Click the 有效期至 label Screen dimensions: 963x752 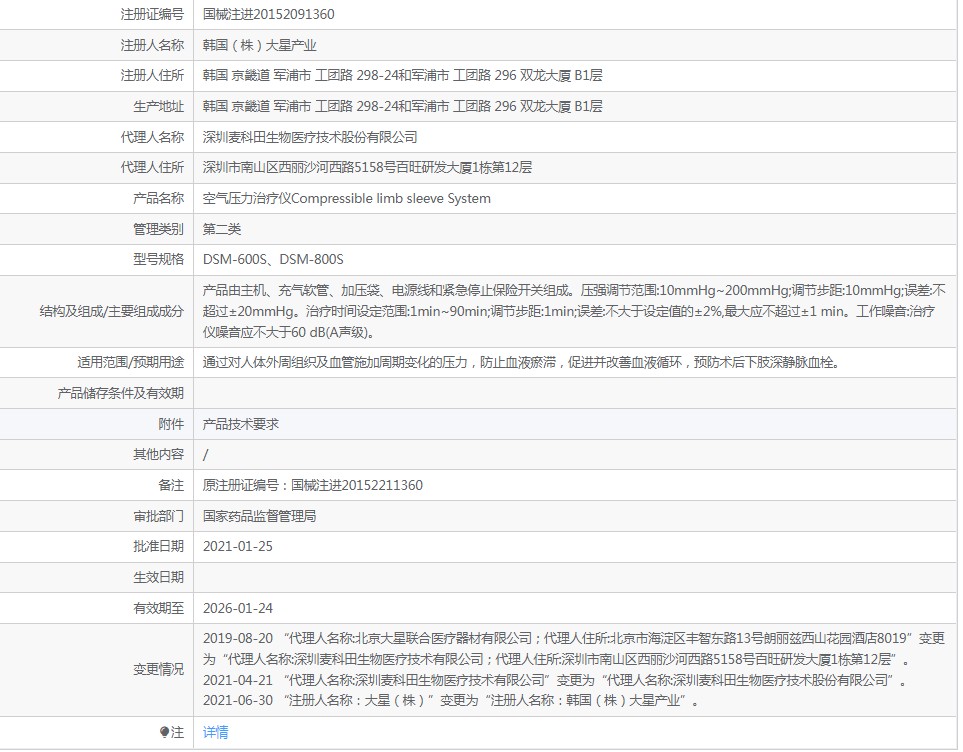(x=158, y=608)
